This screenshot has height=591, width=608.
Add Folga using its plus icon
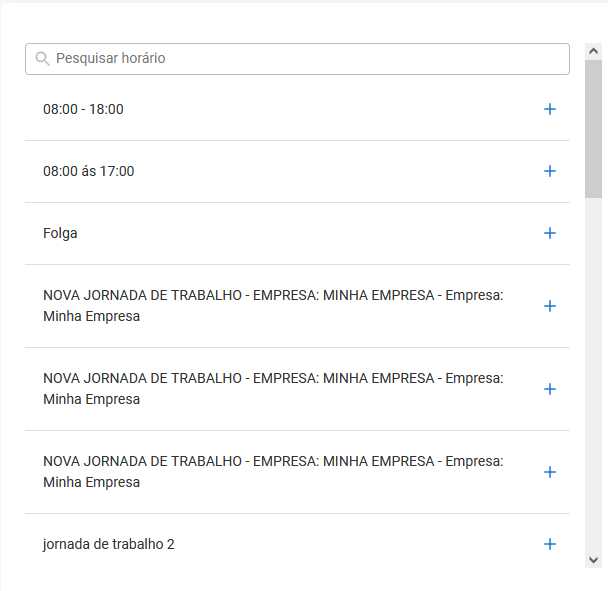coord(549,233)
